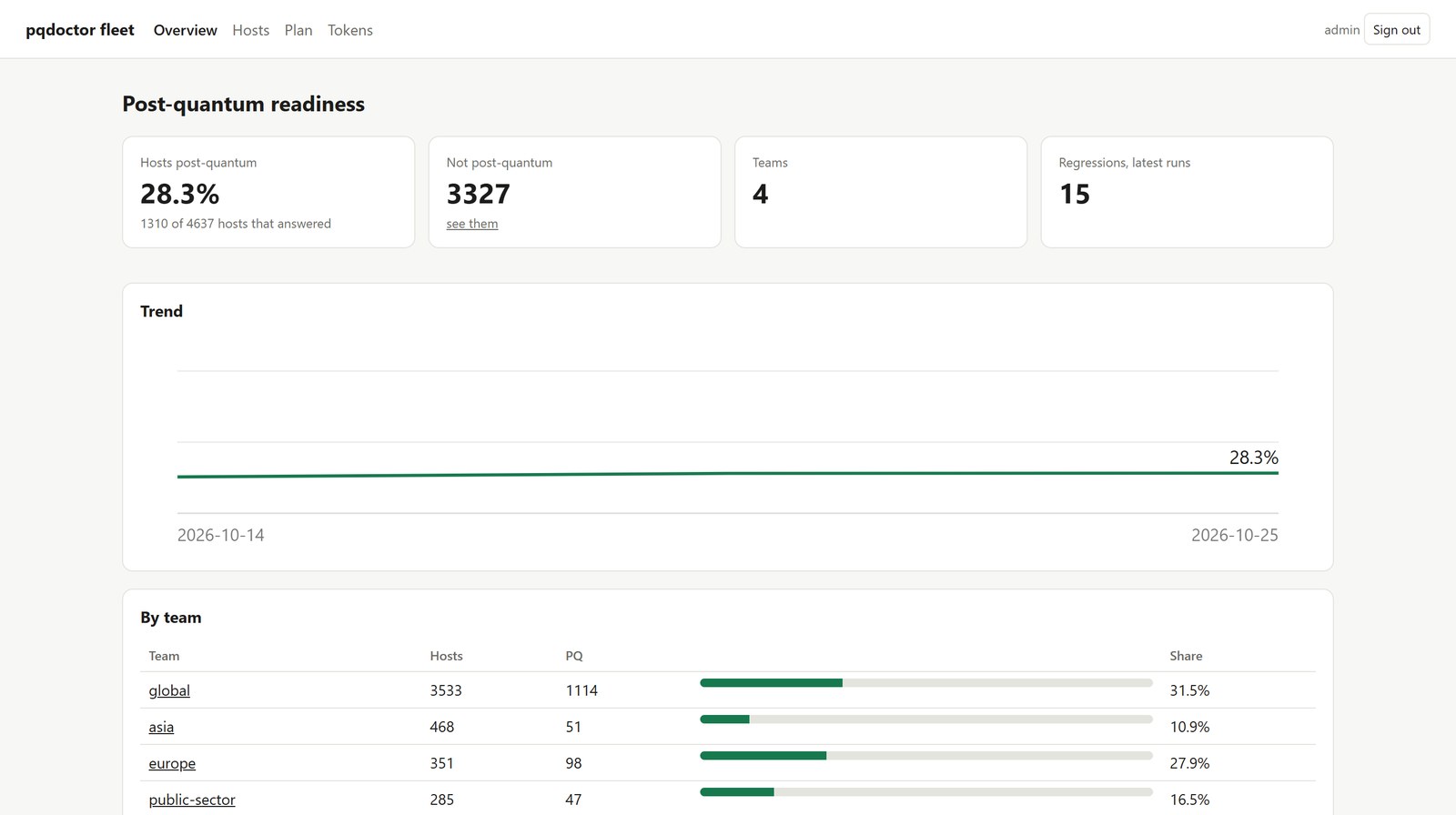Image resolution: width=1456 pixels, height=815 pixels.
Task: Click the admin username label
Action: [x=1341, y=30]
